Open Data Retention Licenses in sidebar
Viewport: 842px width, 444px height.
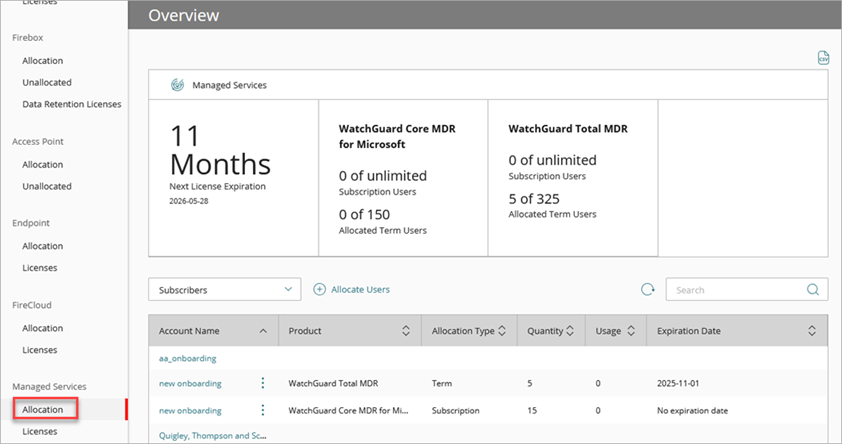point(71,104)
